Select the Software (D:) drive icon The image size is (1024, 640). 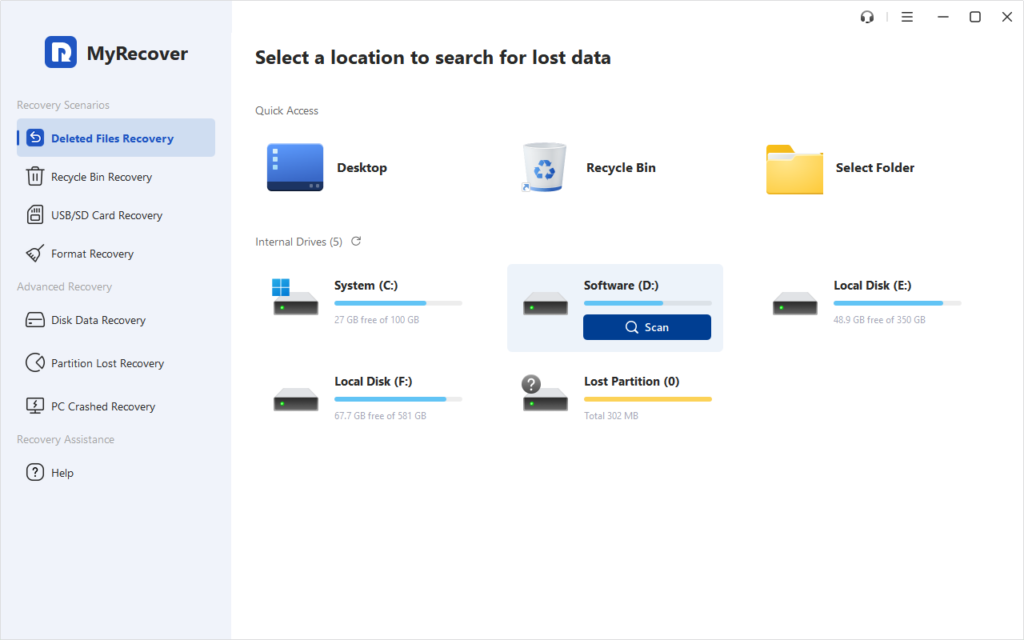click(x=545, y=304)
